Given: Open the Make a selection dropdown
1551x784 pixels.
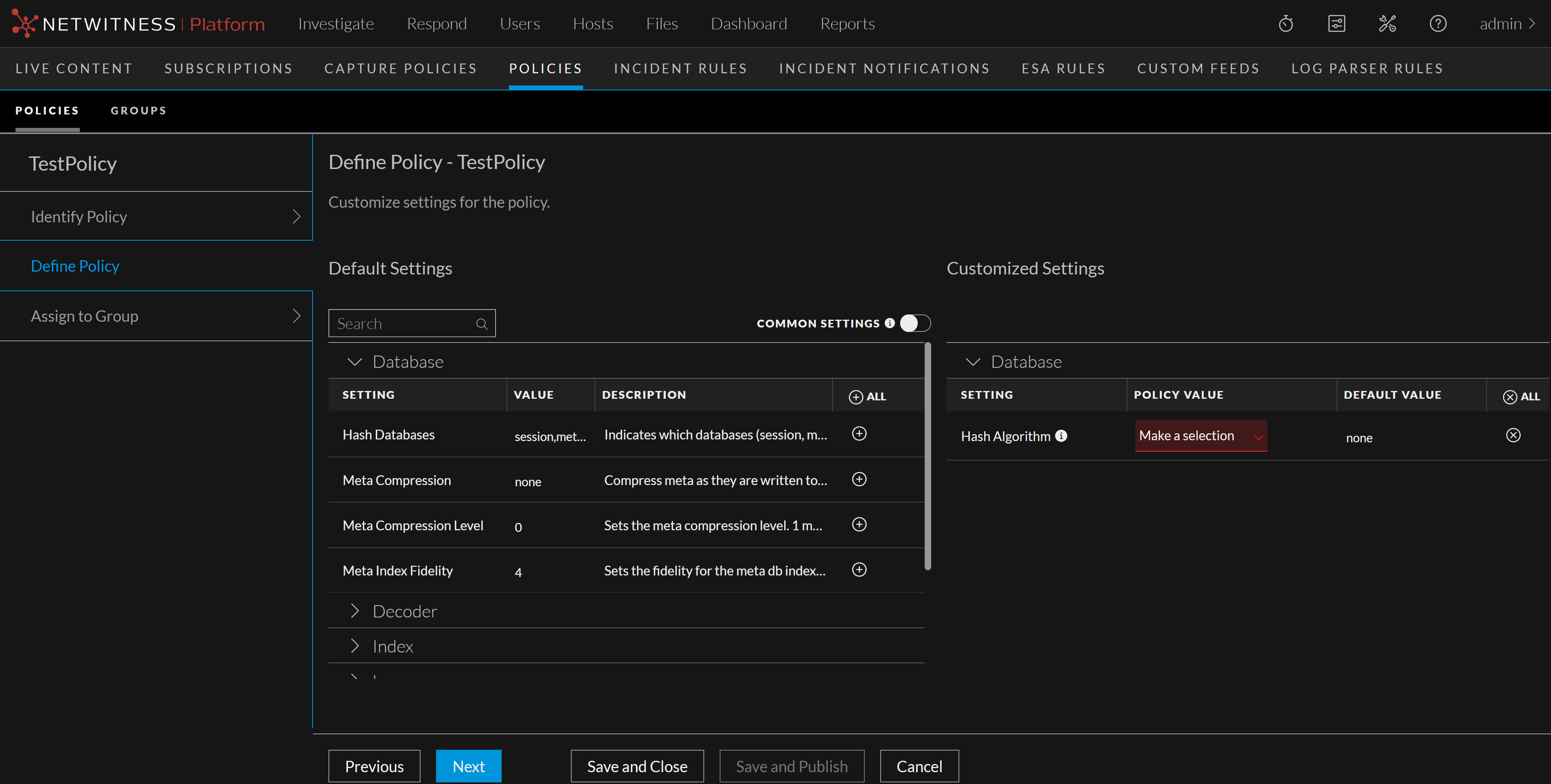Looking at the screenshot, I should (x=1201, y=436).
